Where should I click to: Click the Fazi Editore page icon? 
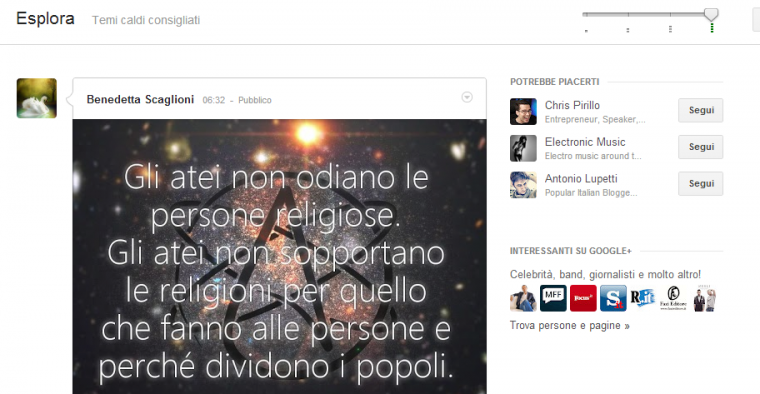(x=673, y=298)
